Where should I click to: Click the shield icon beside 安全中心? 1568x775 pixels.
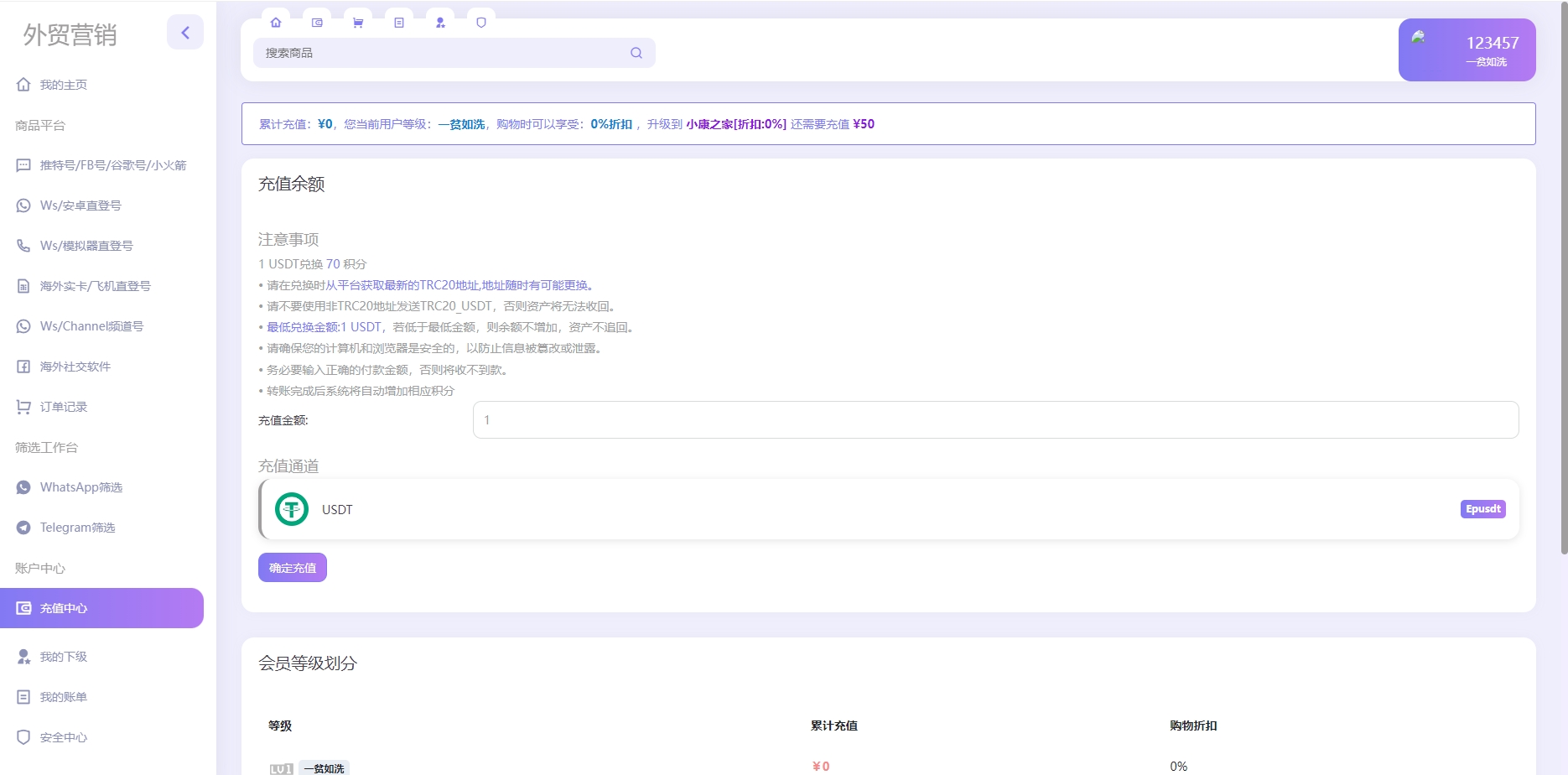tap(23, 737)
